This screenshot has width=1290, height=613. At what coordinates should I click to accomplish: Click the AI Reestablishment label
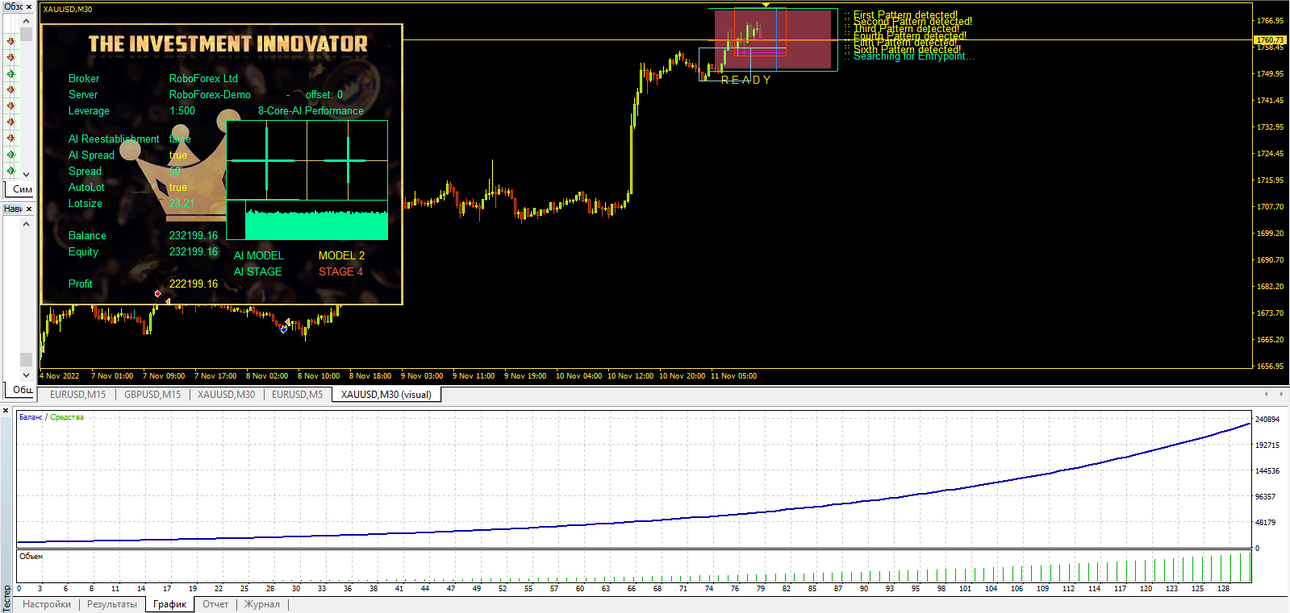point(113,139)
